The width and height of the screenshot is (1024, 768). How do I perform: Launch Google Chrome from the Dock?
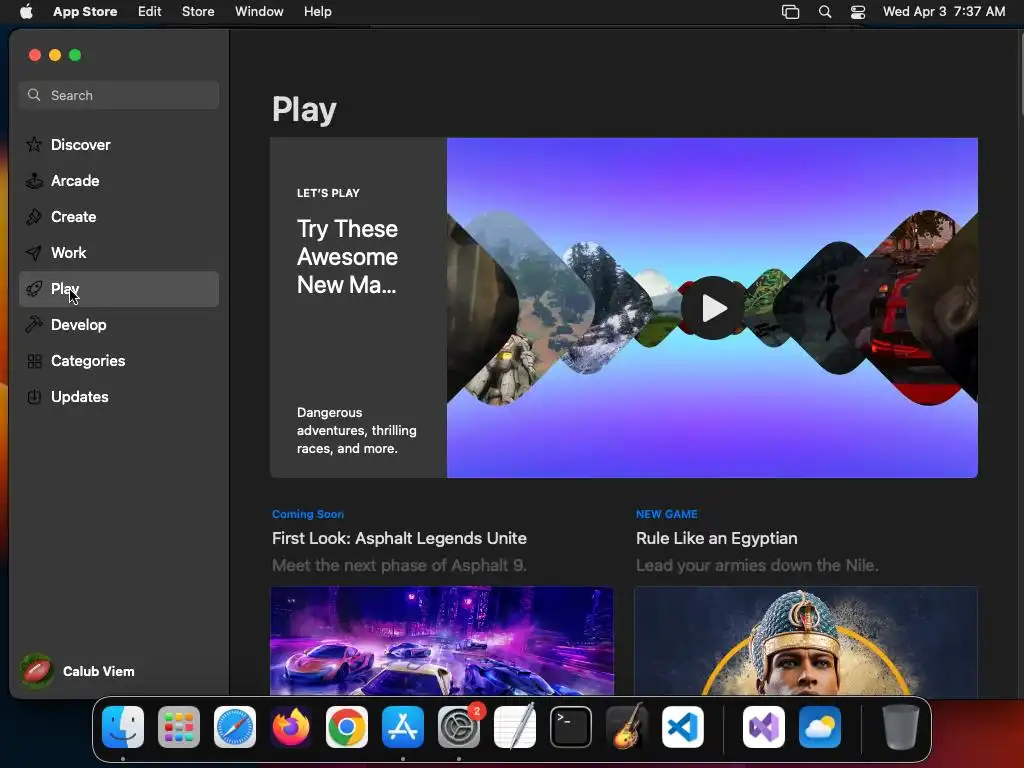(x=347, y=727)
